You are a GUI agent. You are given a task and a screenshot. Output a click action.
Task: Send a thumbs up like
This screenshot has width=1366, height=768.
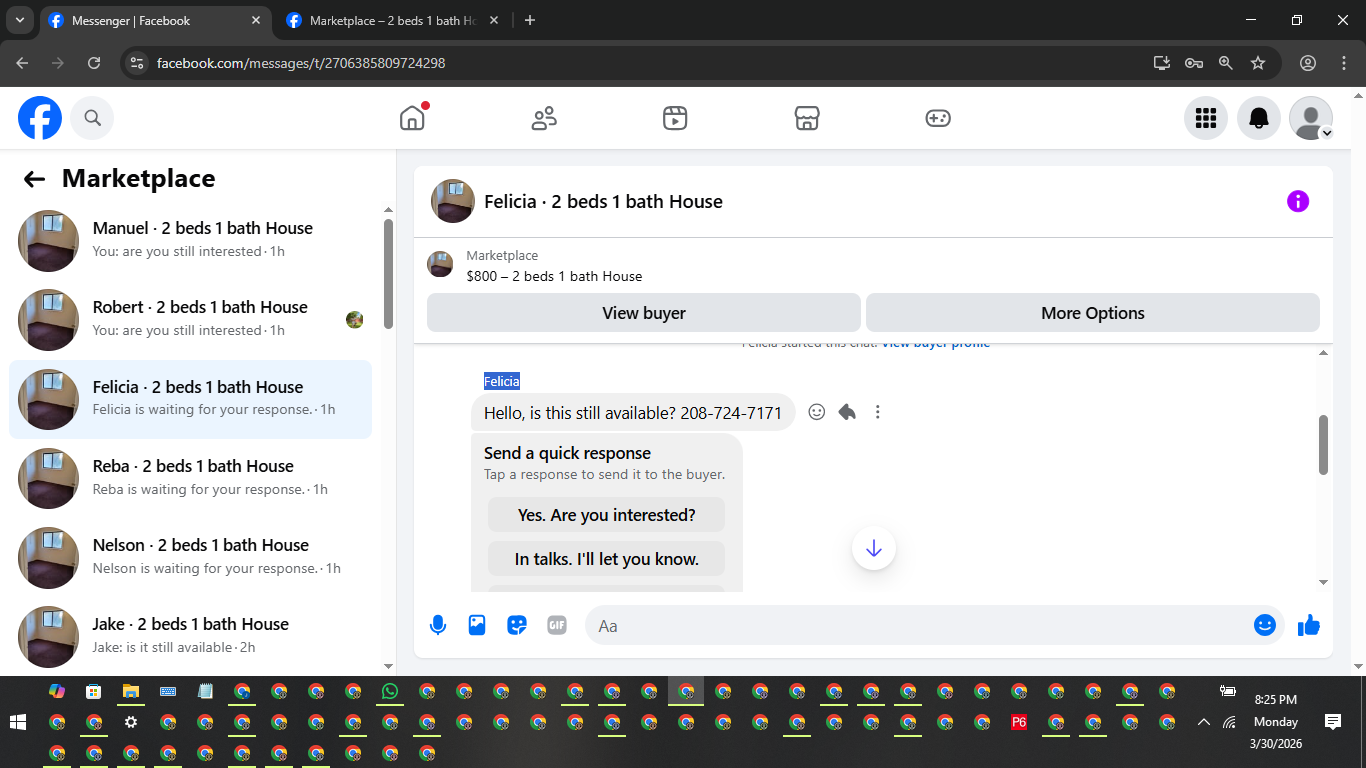coord(1309,626)
